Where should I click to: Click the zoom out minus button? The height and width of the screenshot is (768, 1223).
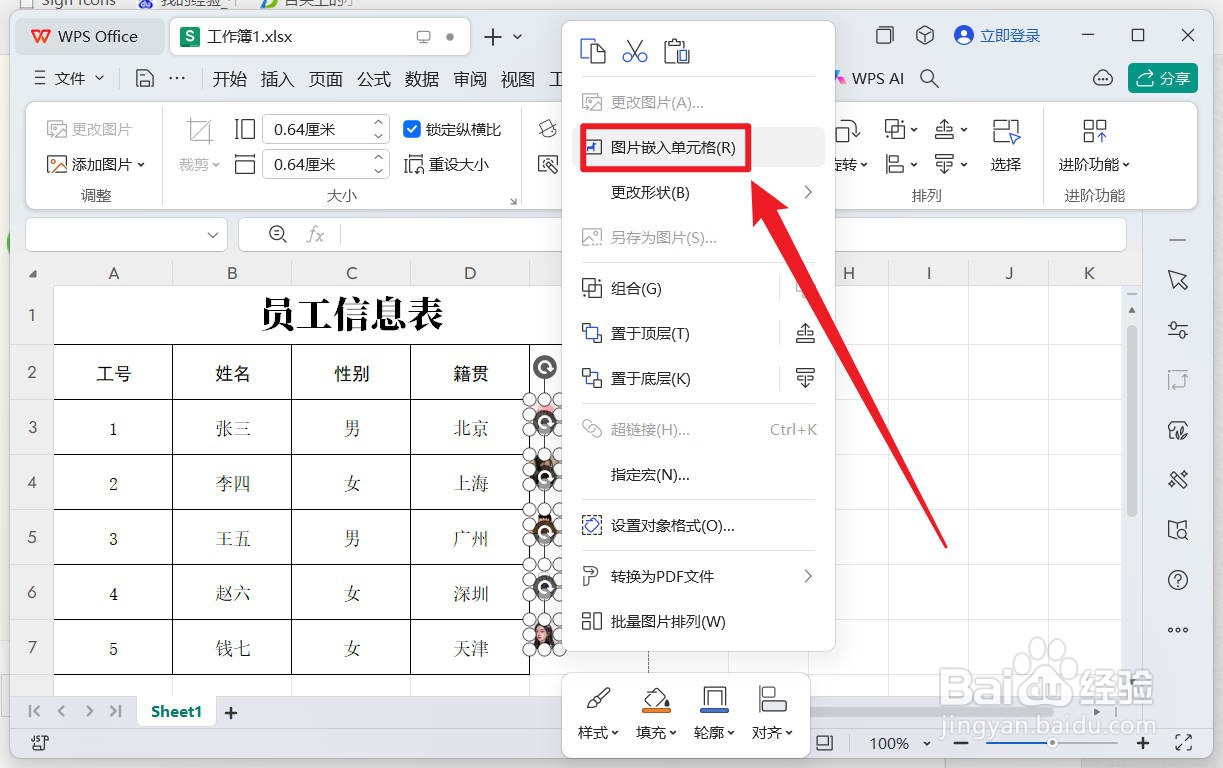961,743
